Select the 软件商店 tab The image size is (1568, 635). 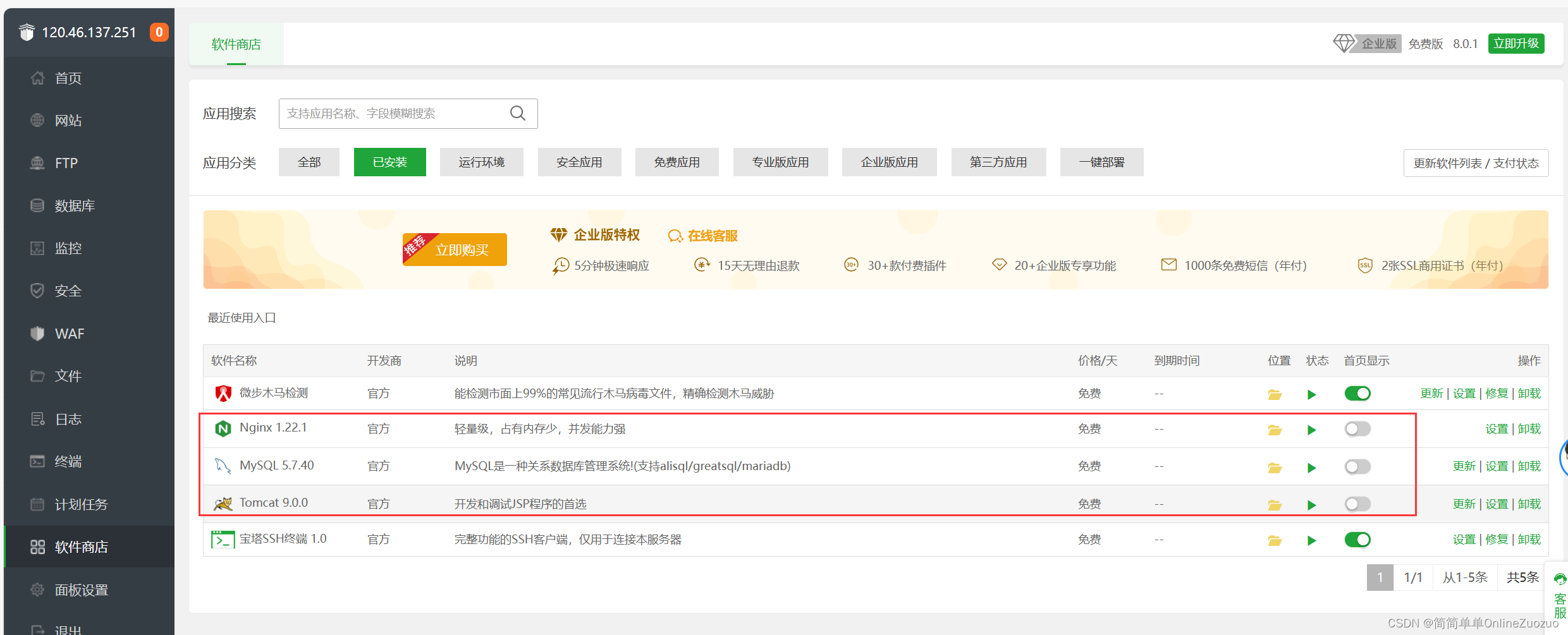[236, 44]
